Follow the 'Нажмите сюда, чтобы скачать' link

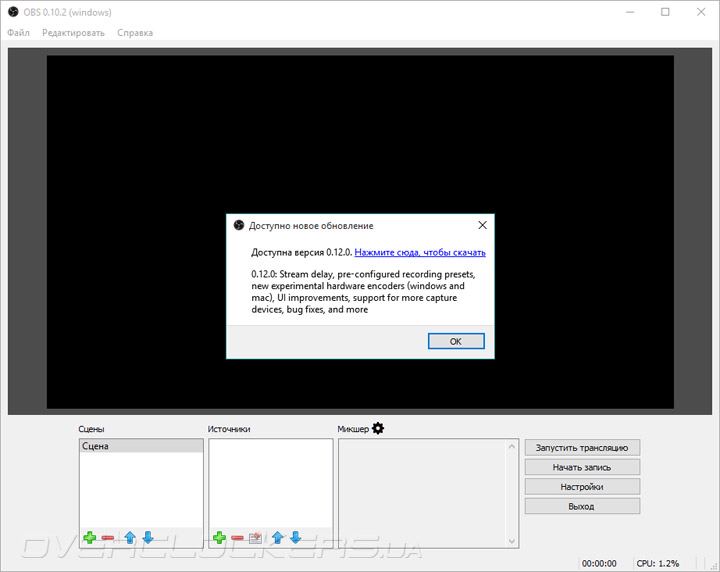tap(420, 252)
